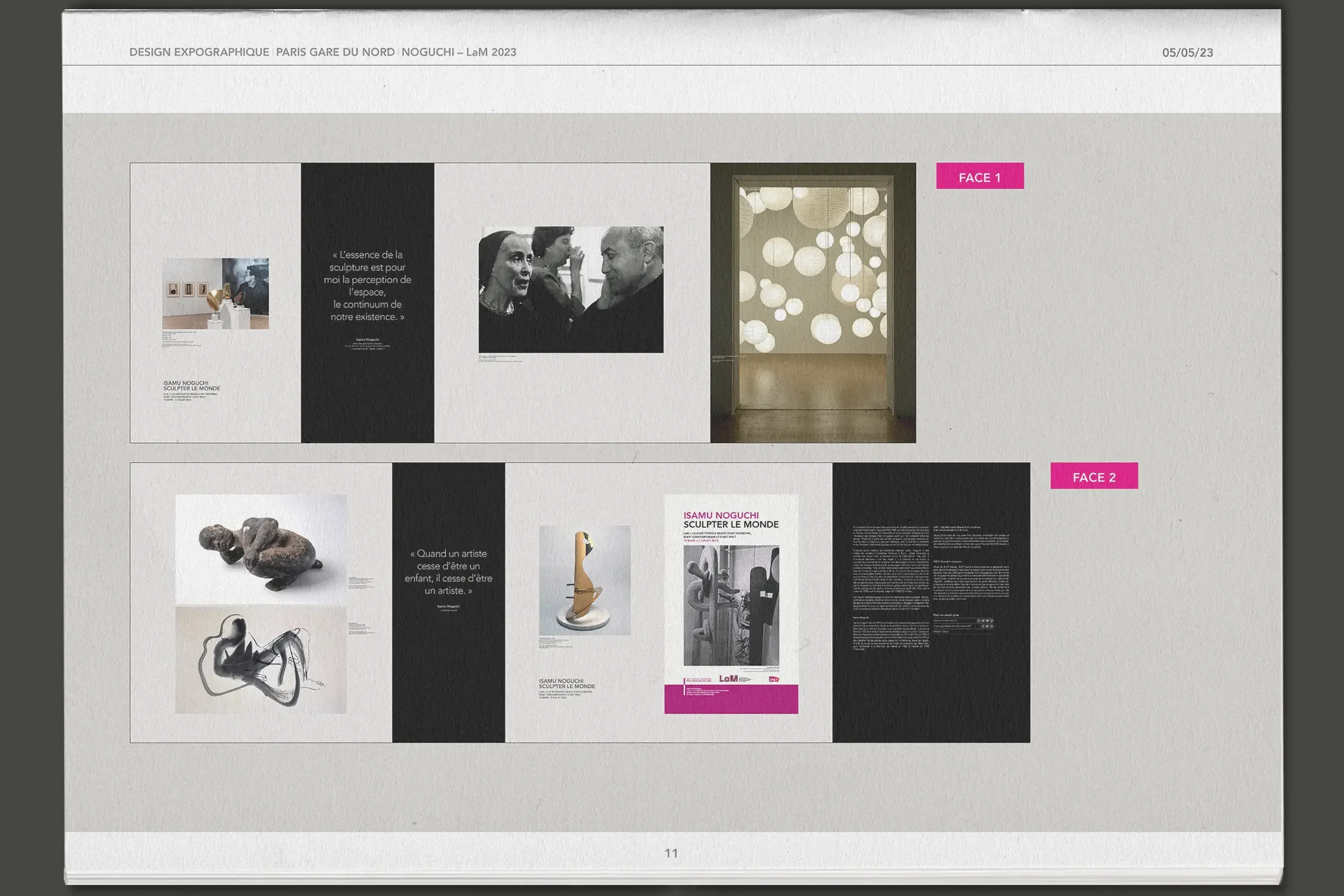Click page number 11 in the footer
Screen dimensions: 1344x896
pos(671,853)
